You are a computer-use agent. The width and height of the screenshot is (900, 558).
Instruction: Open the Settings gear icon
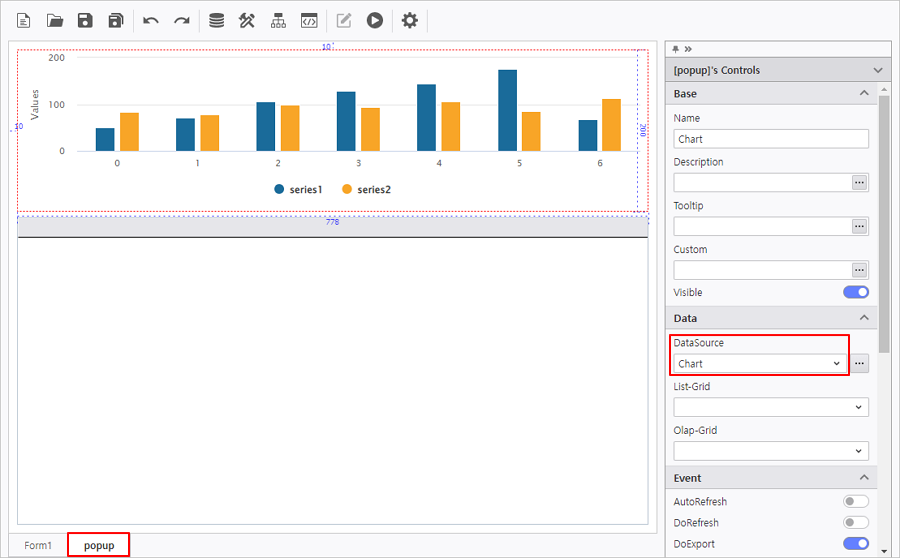(x=409, y=20)
